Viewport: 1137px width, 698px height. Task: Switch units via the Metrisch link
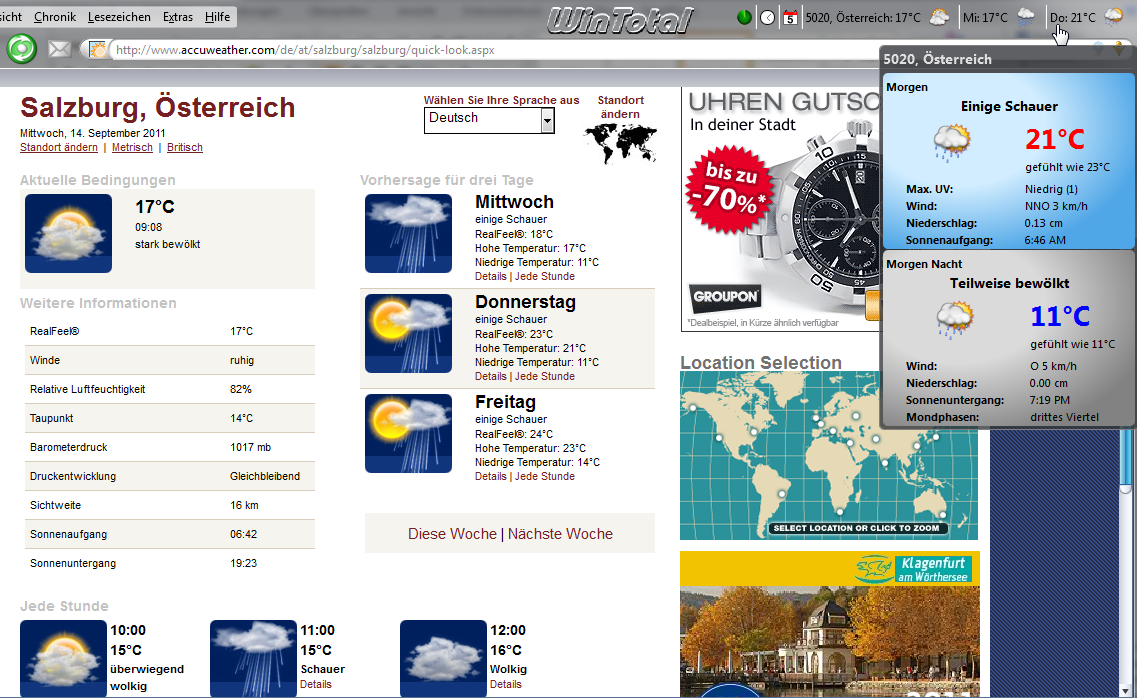(x=132, y=147)
